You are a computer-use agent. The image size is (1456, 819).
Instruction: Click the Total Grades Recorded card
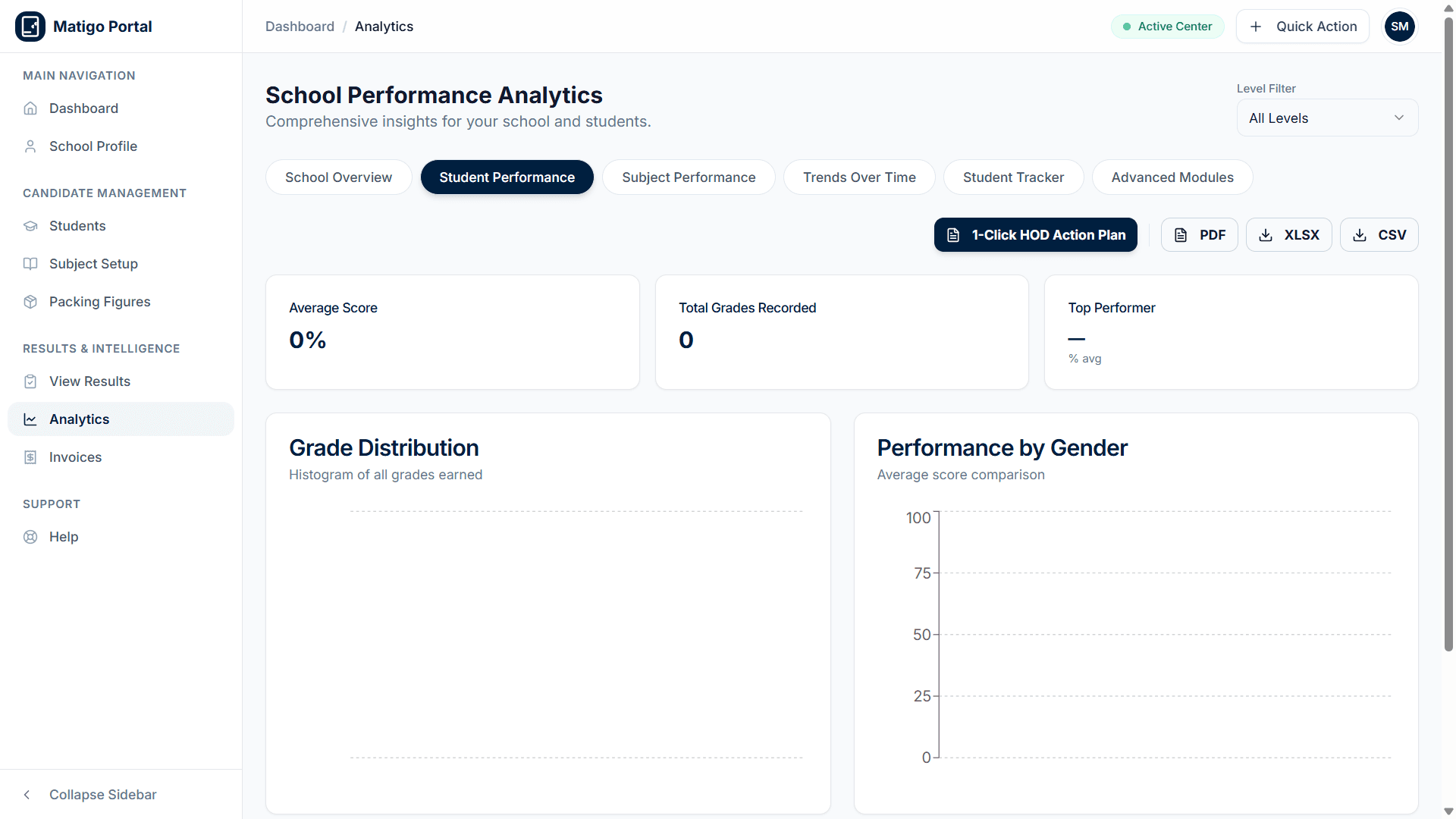pos(842,332)
